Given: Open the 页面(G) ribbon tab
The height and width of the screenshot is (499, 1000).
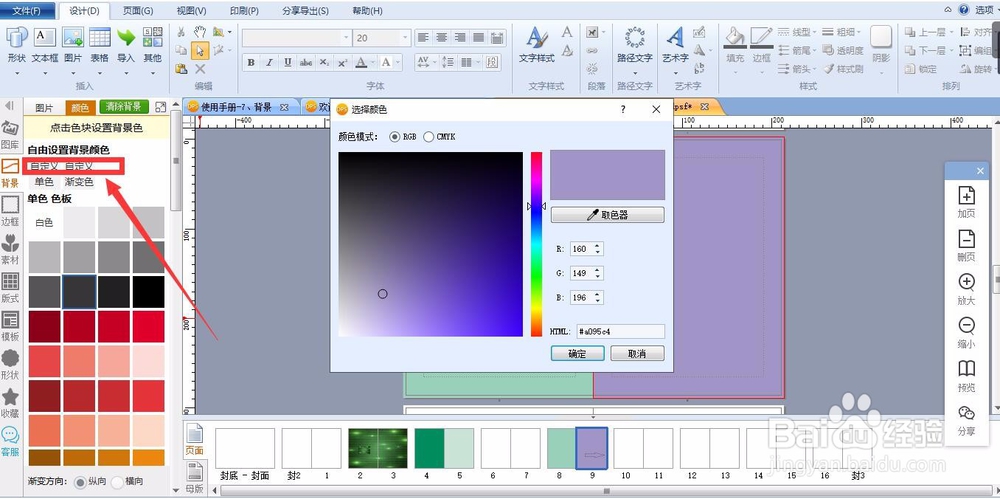Looking at the screenshot, I should pyautogui.click(x=137, y=11).
